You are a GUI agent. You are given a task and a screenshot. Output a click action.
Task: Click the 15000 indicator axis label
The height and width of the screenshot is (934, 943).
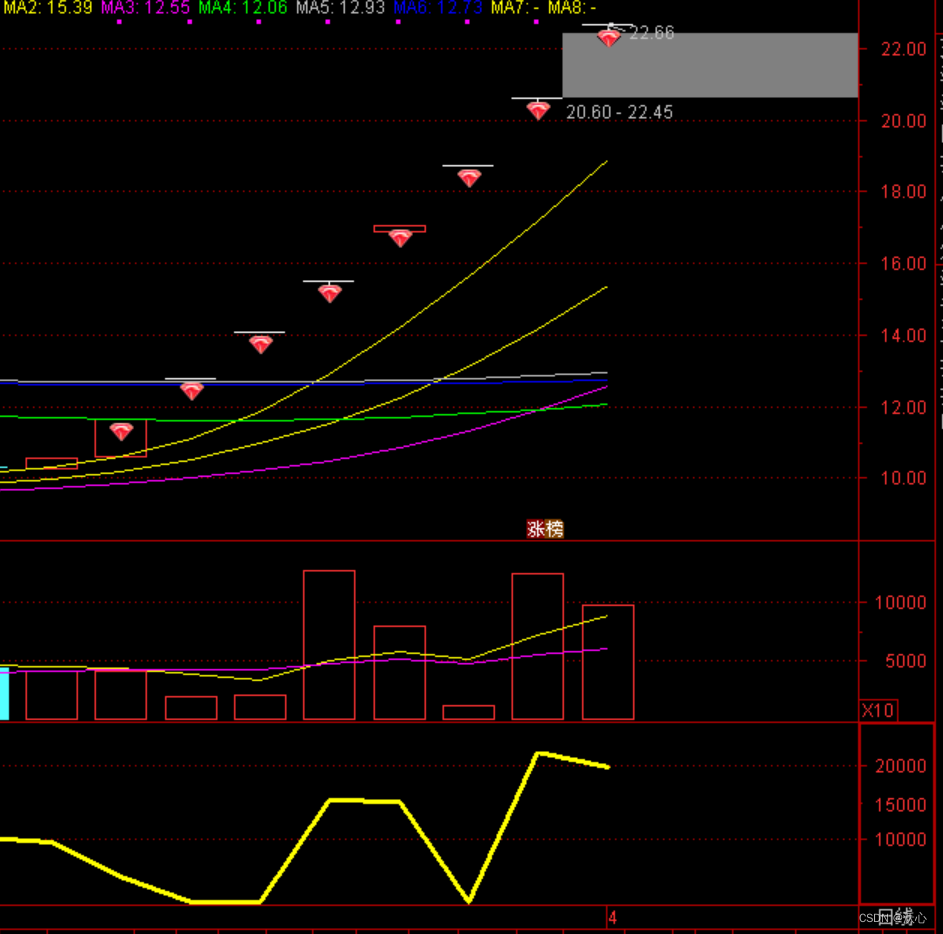901,805
